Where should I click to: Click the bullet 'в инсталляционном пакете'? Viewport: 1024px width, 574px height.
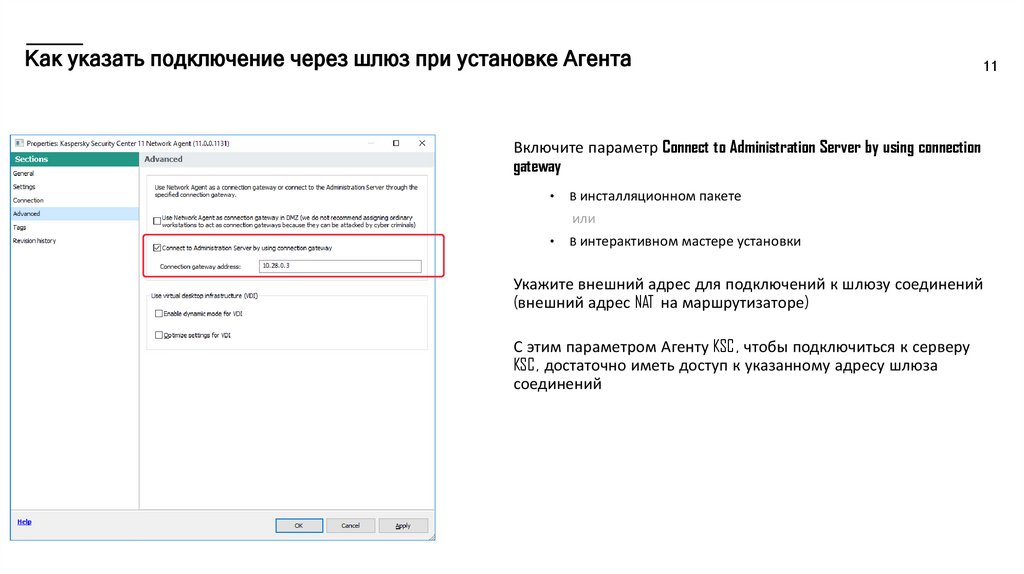click(655, 196)
